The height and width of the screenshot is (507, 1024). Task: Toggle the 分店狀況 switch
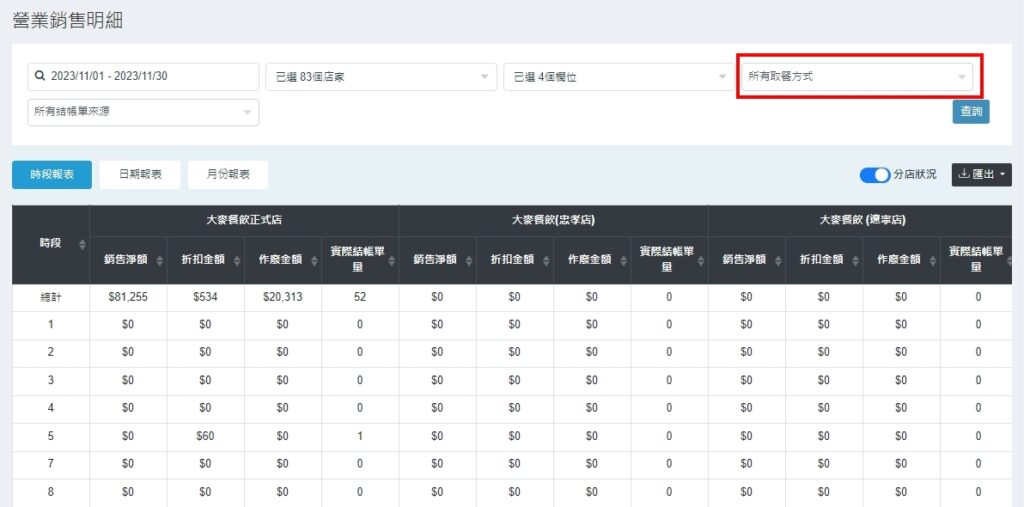click(874, 175)
